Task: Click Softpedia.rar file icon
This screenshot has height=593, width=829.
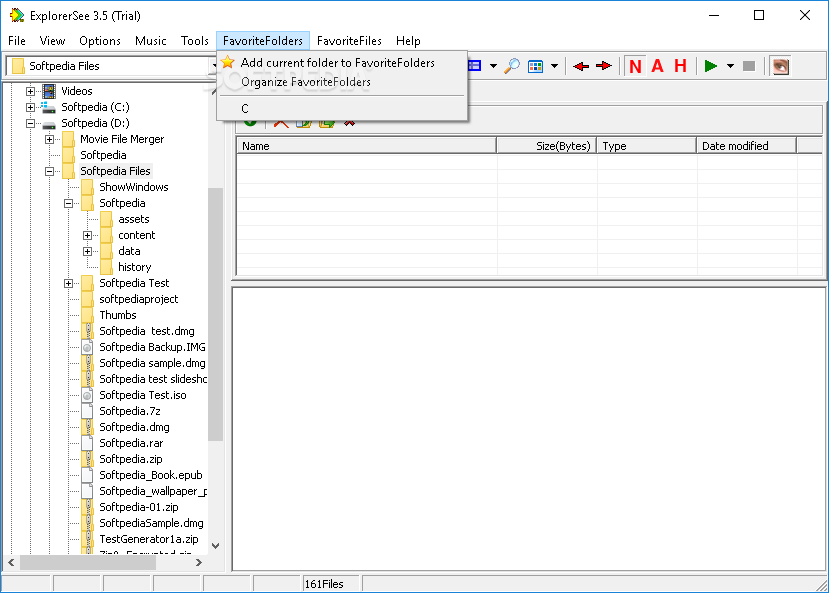Action: (x=87, y=443)
